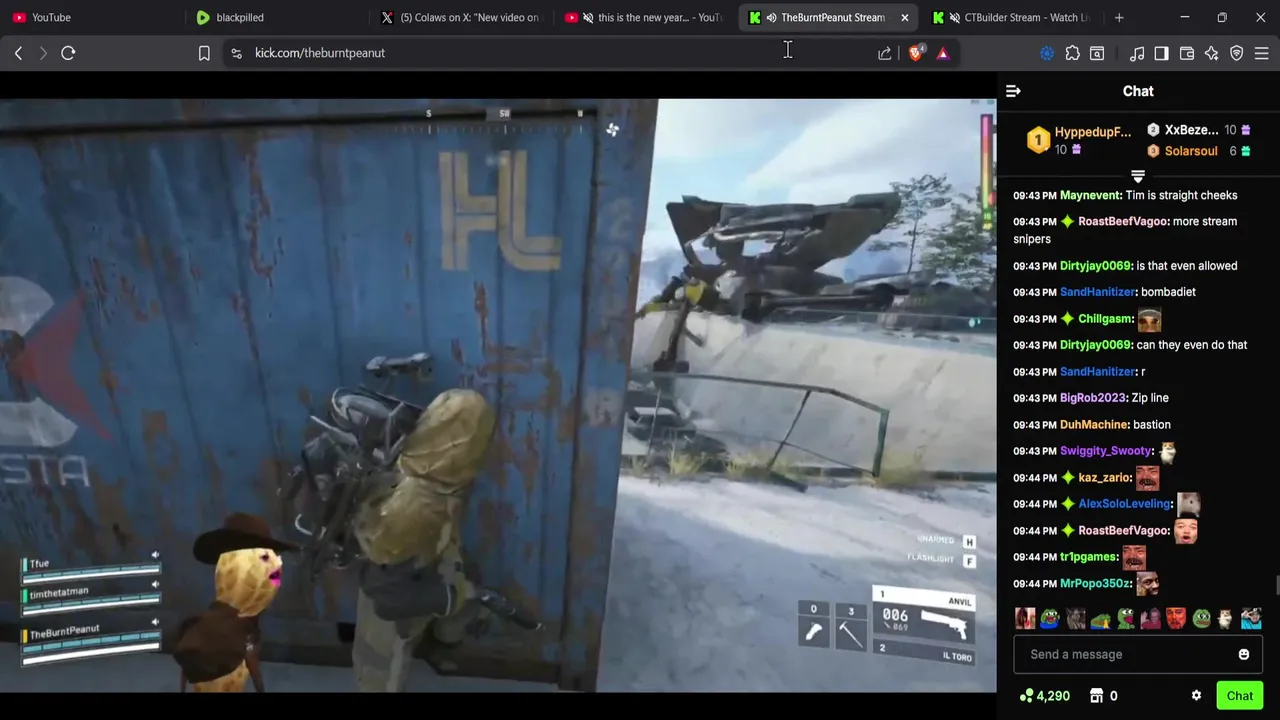Open tr1pgames username in chat

(1088, 557)
